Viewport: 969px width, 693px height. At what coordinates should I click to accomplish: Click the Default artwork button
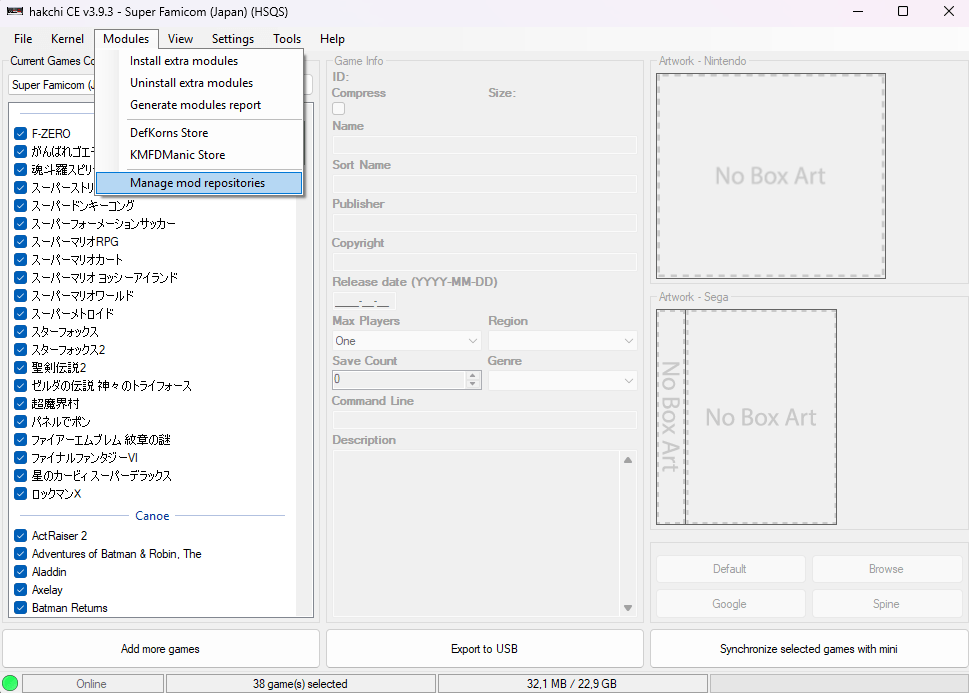(x=730, y=569)
